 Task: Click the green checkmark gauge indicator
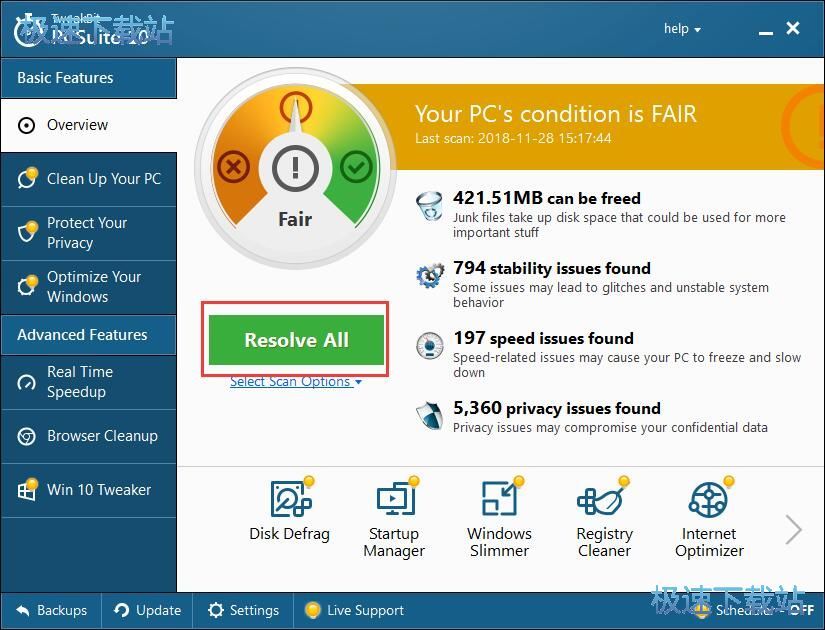pyautogui.click(x=356, y=167)
